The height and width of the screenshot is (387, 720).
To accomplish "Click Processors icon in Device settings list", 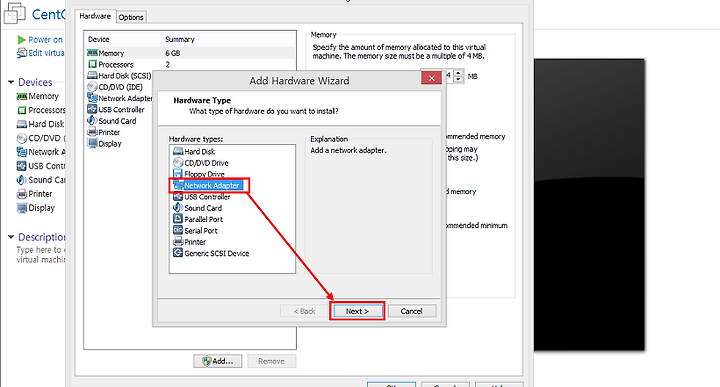I will 92,64.
